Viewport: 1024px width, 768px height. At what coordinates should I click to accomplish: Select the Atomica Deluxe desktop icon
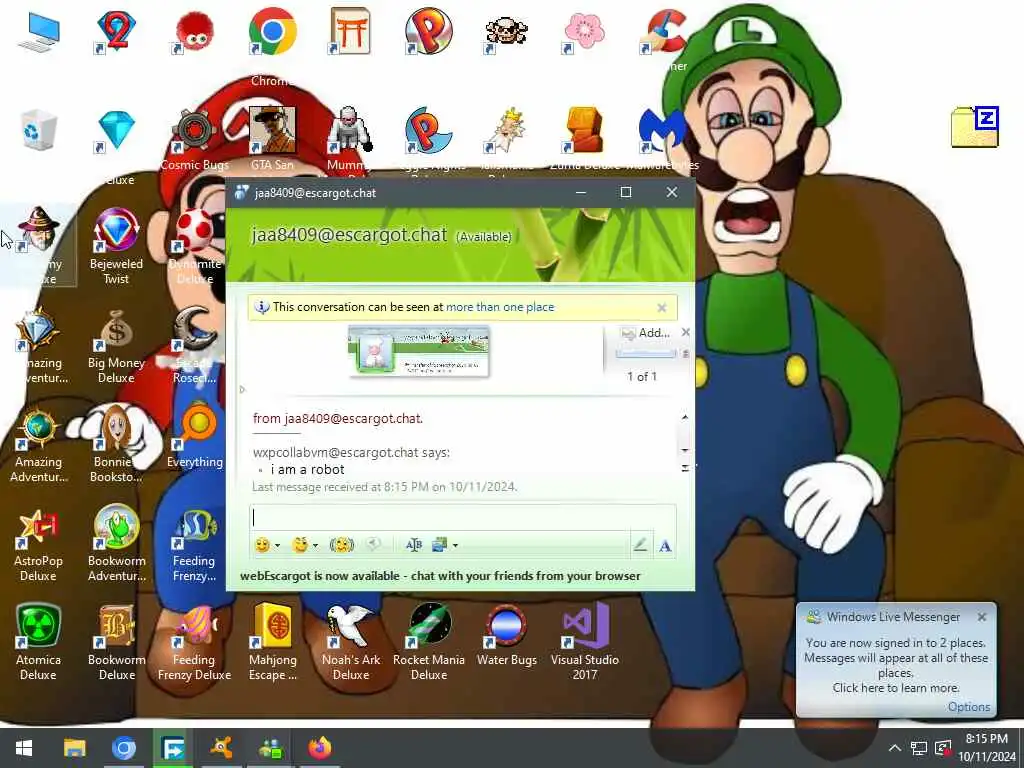39,643
